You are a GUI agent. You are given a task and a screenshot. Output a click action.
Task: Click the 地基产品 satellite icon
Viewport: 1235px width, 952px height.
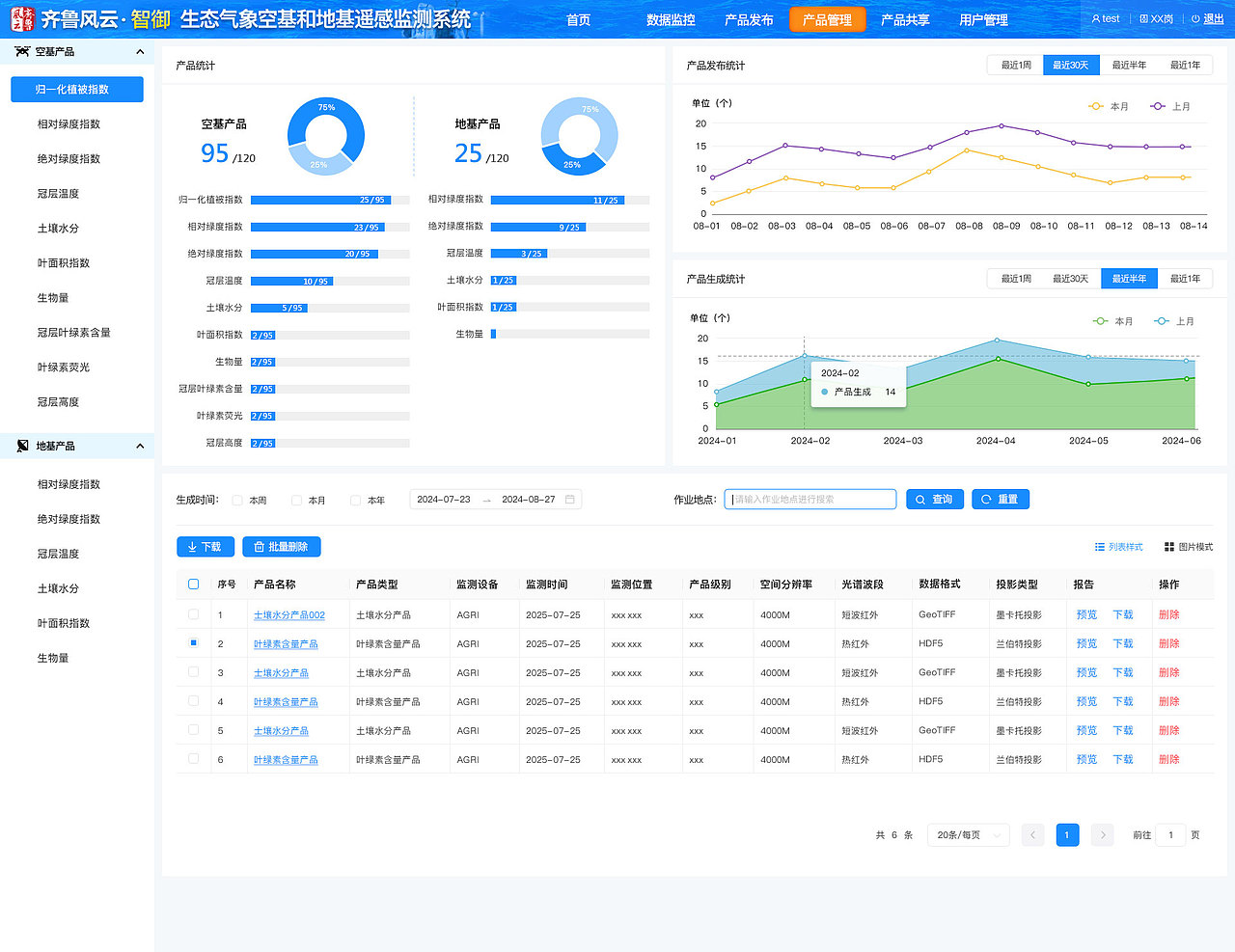tap(22, 446)
